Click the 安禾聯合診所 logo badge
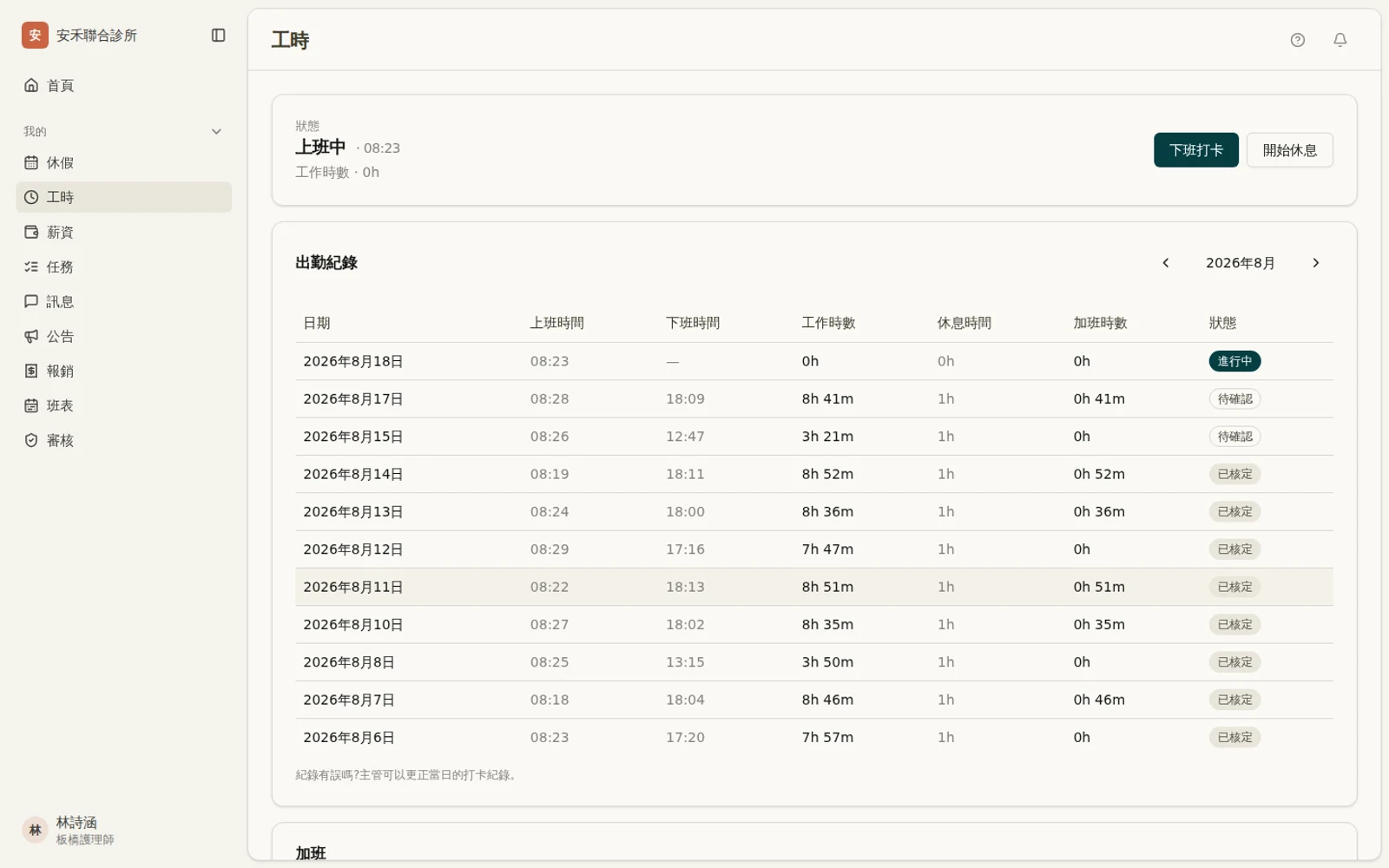This screenshot has width=1389, height=868. tap(35, 36)
